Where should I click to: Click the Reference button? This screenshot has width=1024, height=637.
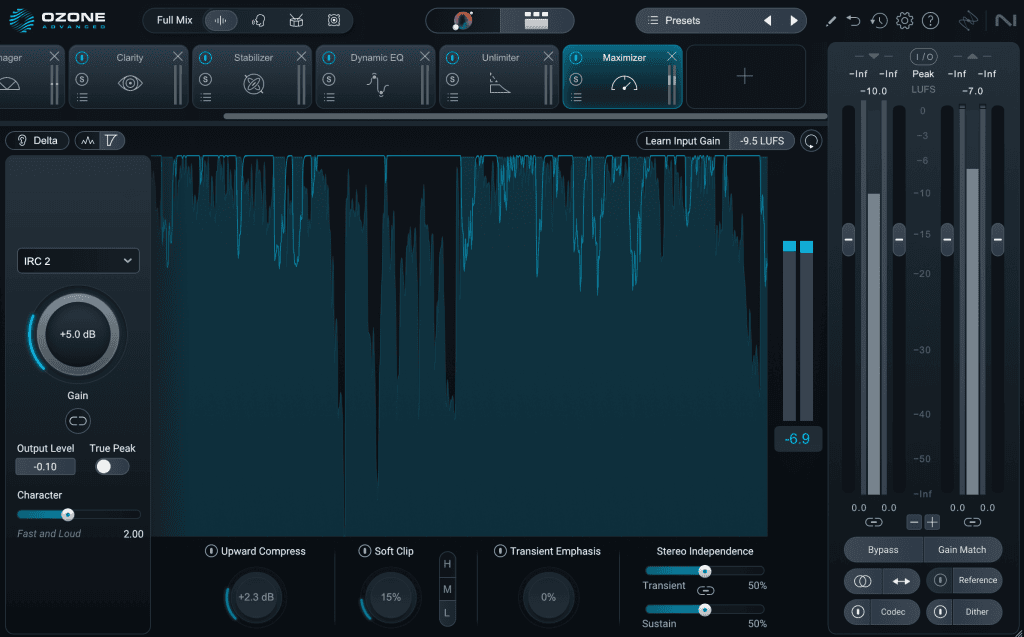[x=977, y=580]
